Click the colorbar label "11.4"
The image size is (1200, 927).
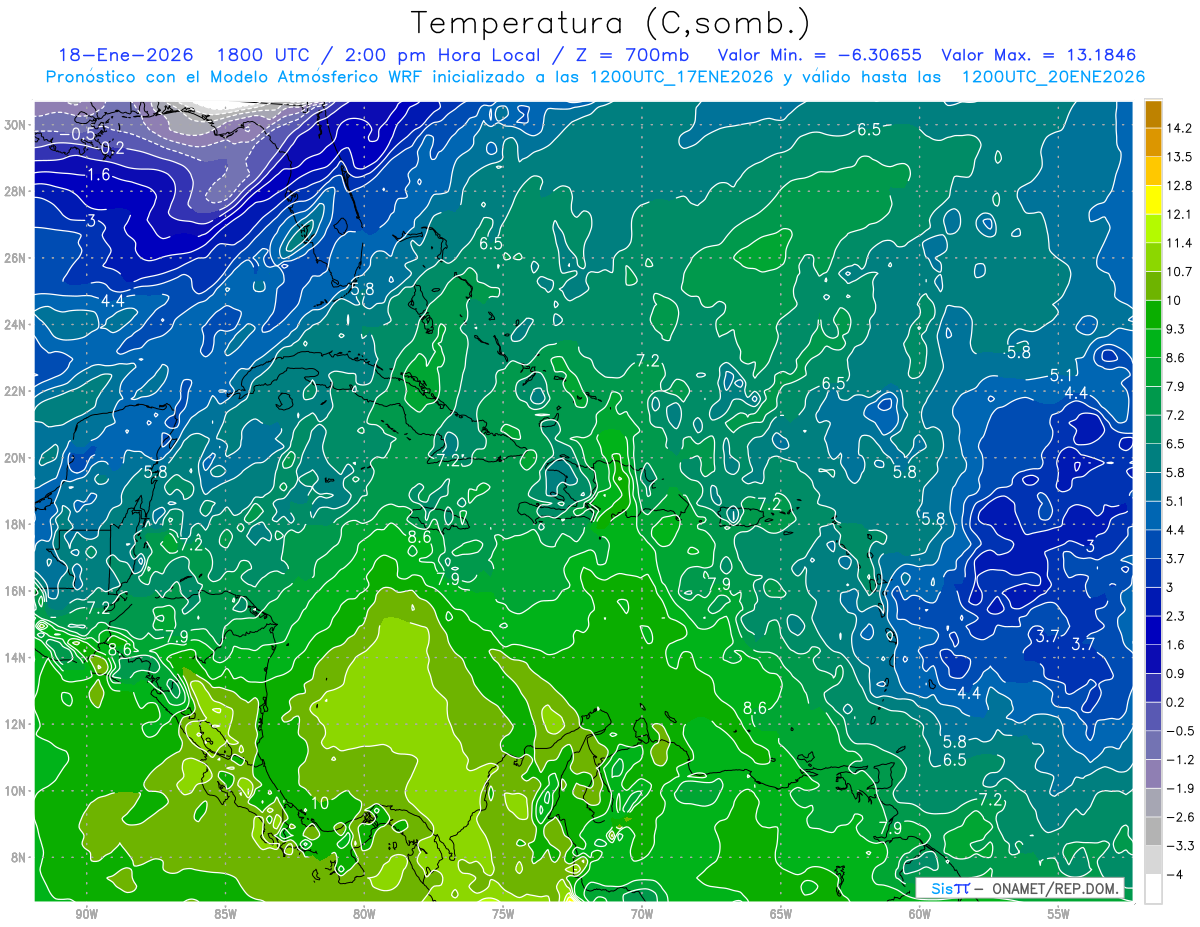(x=1178, y=243)
